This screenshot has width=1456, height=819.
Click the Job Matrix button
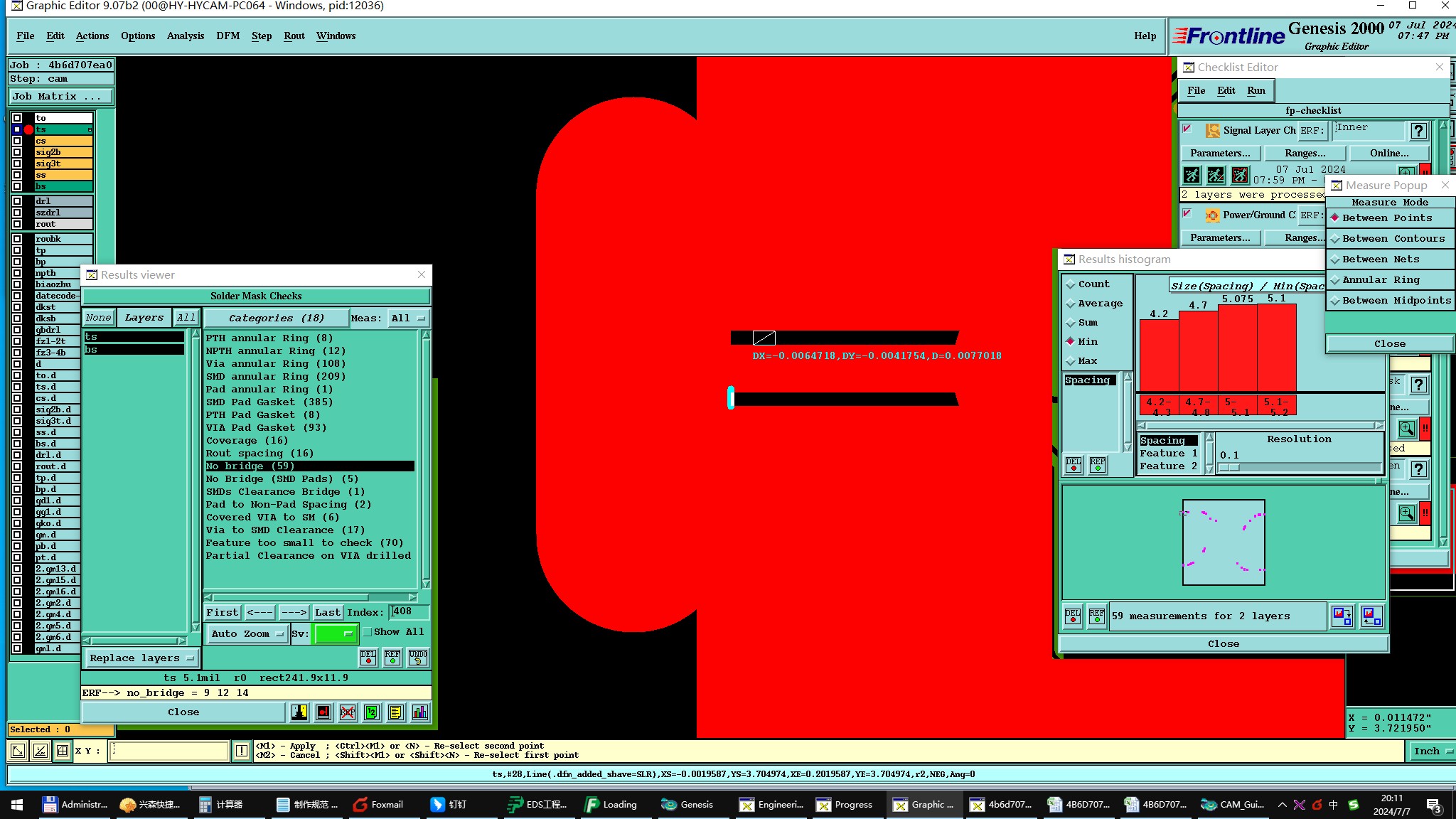(x=60, y=97)
